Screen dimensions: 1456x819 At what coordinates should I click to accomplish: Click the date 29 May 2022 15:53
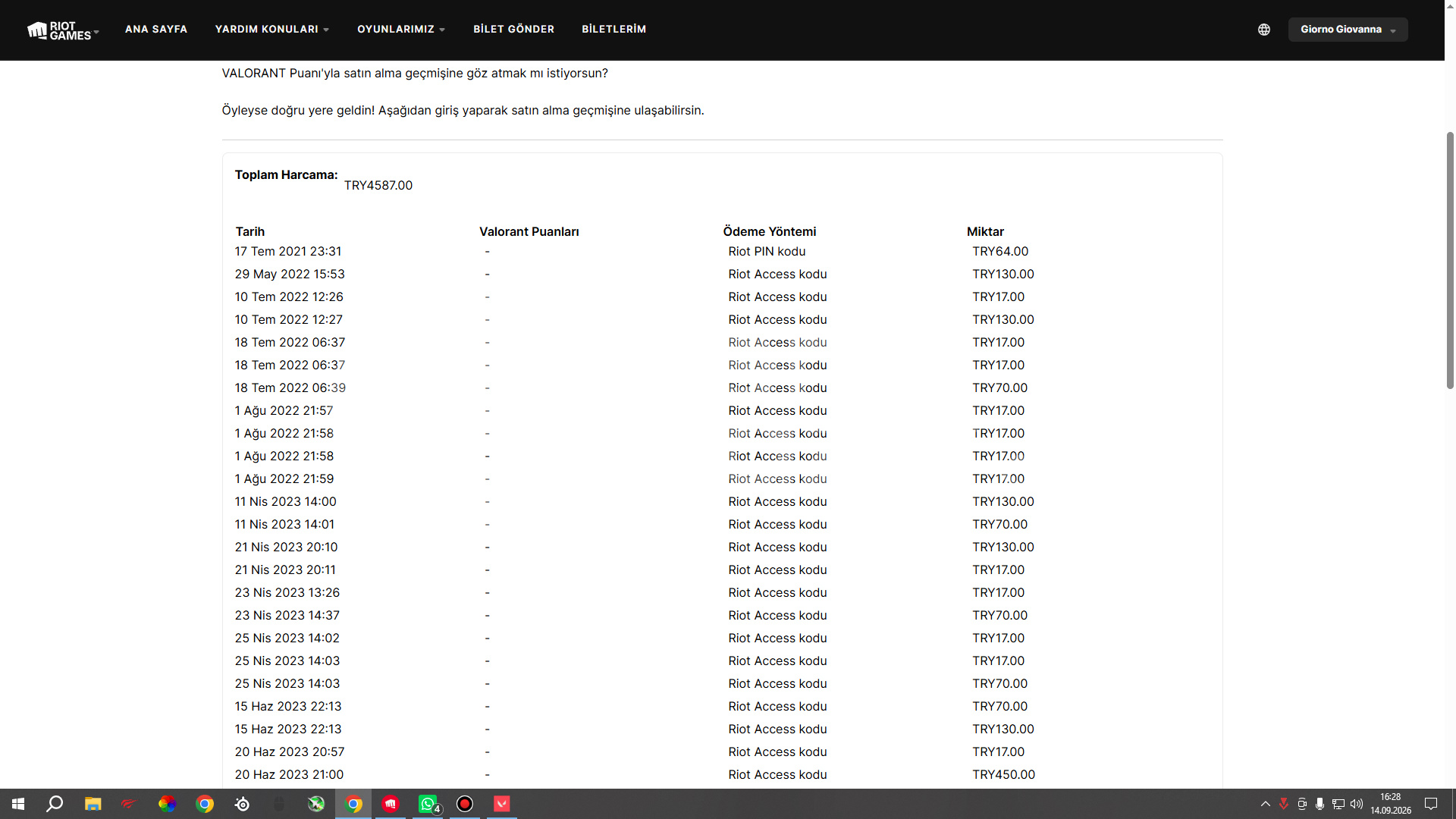[x=290, y=275]
